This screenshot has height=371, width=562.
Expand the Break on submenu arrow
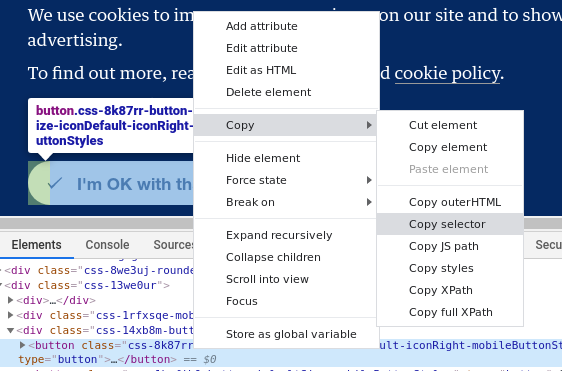(369, 202)
